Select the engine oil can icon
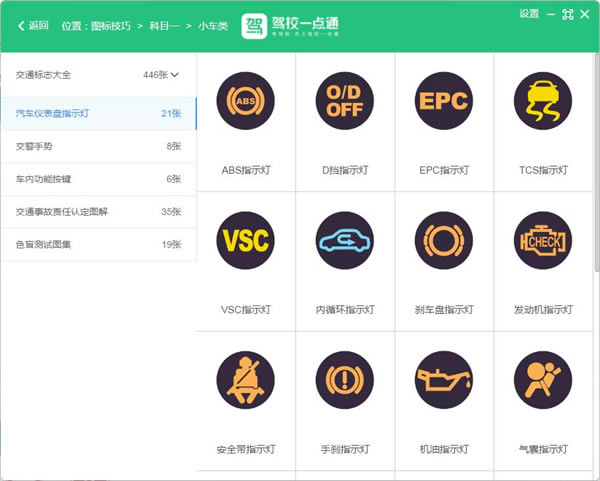This screenshot has width=600, height=481. click(x=444, y=381)
